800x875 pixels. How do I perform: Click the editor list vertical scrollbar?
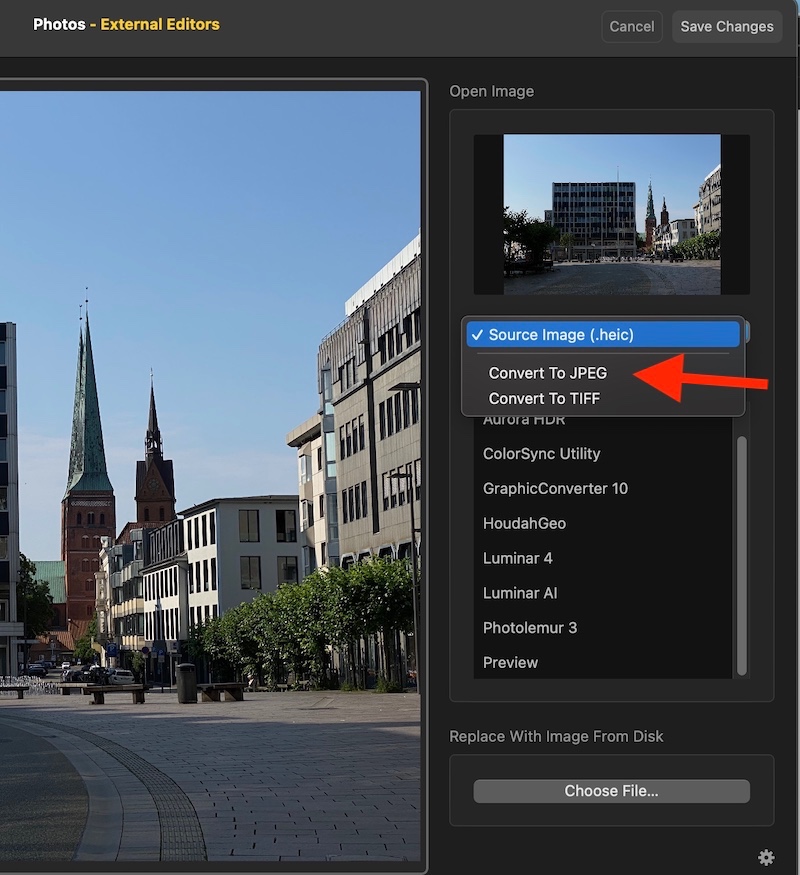coord(741,555)
